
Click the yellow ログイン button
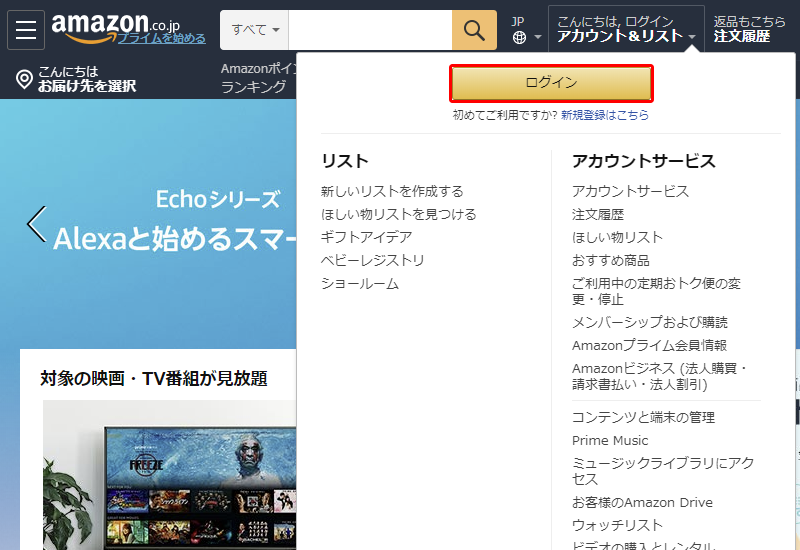pyautogui.click(x=551, y=83)
